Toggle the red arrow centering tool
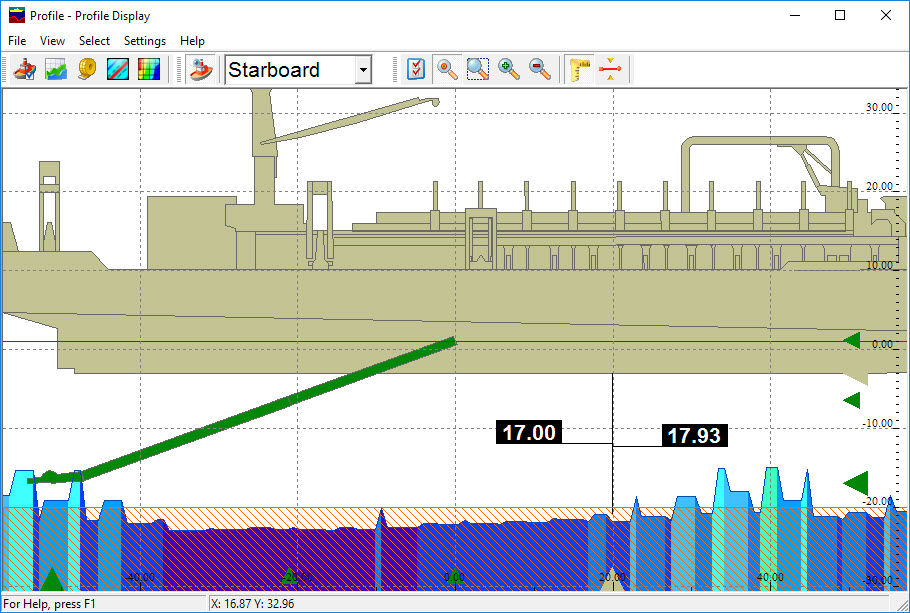910x613 pixels. [x=610, y=70]
